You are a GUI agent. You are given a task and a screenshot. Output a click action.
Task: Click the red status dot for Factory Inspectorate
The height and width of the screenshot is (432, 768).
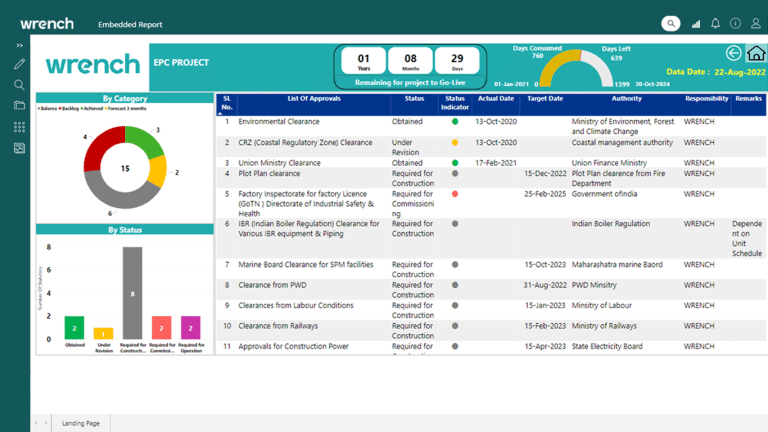(455, 194)
